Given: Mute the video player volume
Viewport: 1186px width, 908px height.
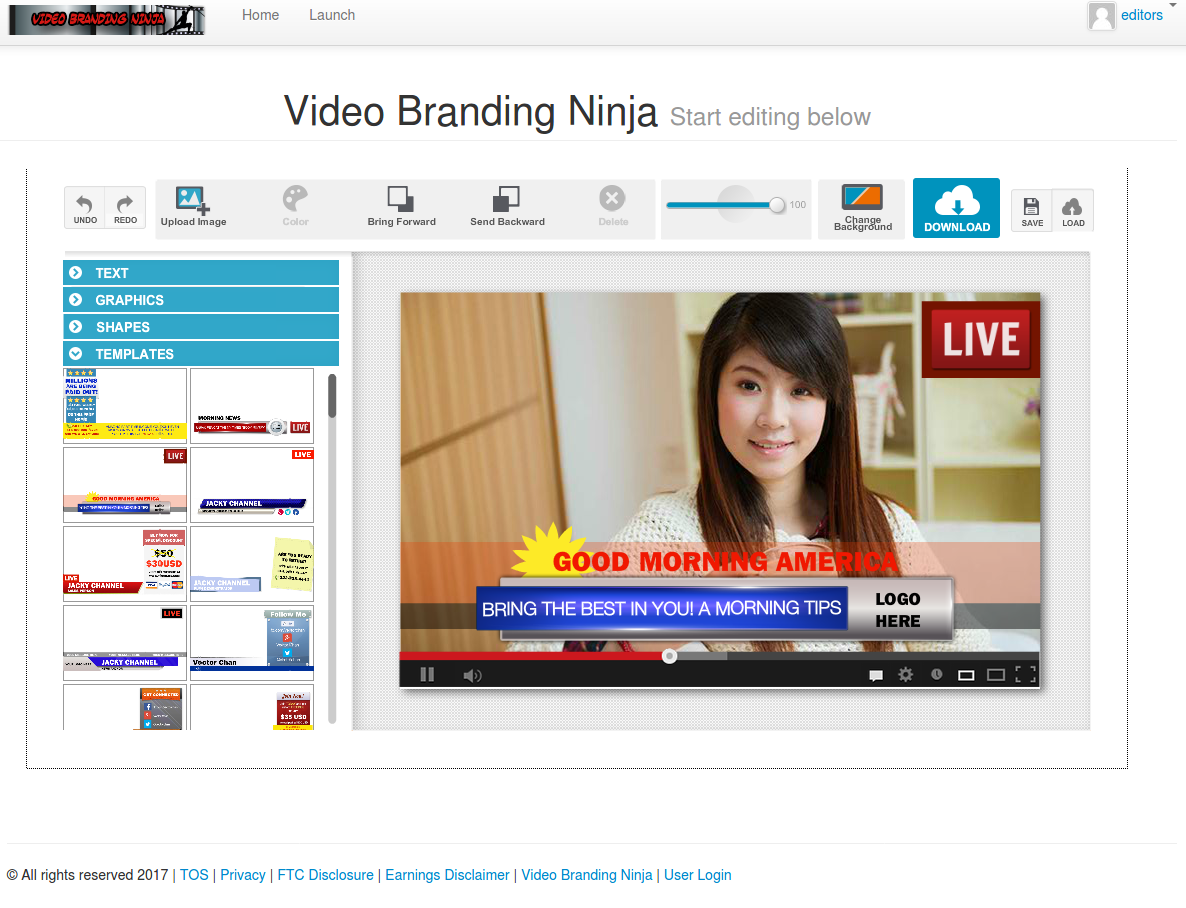Looking at the screenshot, I should pos(472,674).
